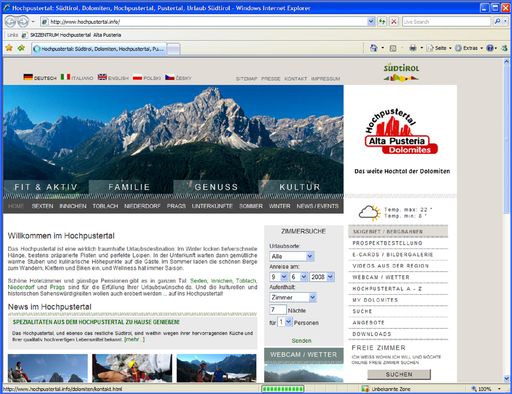
Task: Select the Polish flag Polski language
Action: pyautogui.click(x=147, y=77)
